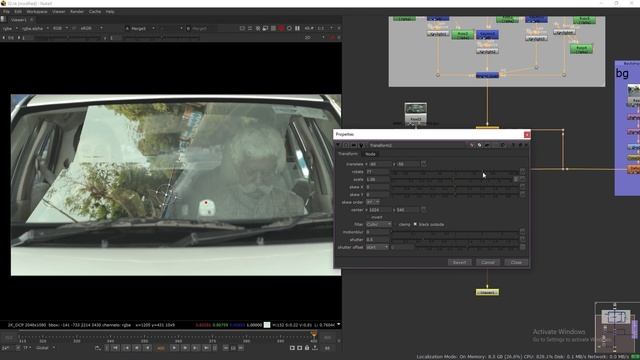Click the orange stop playback button
Viewport: 640px width, 360px height.
tap(161, 348)
